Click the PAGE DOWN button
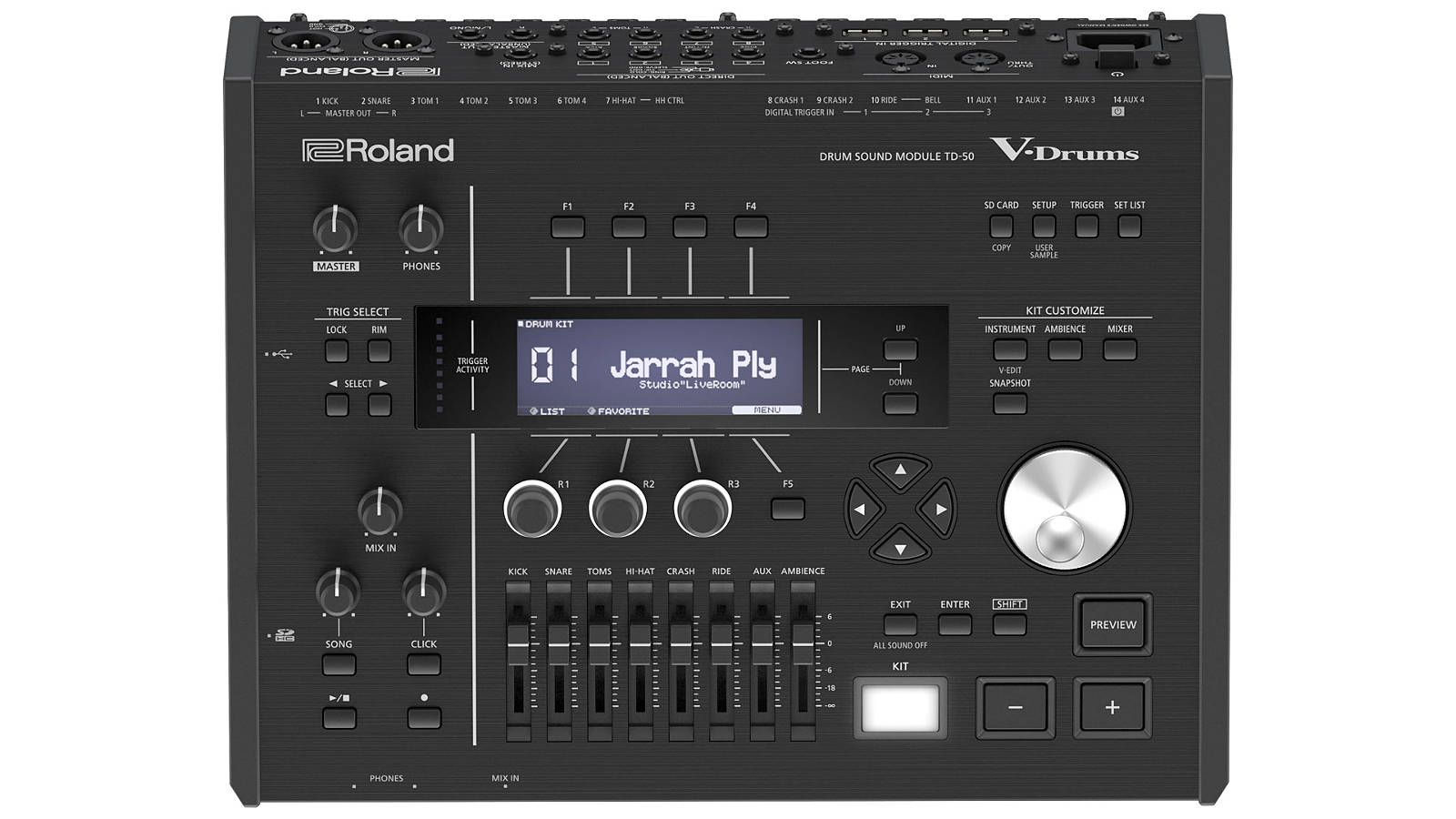 tap(900, 403)
